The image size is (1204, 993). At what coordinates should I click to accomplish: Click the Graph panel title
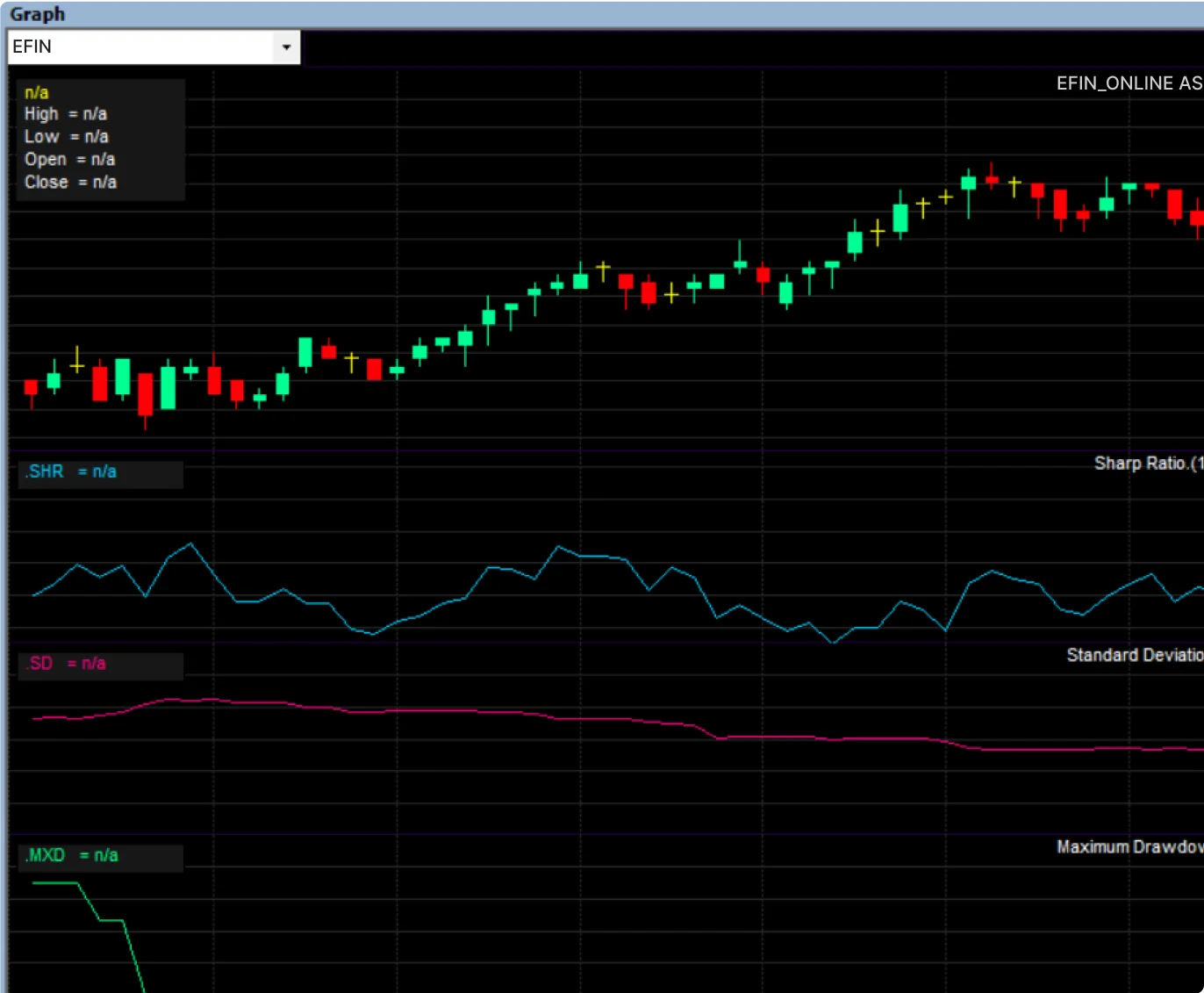coord(38,14)
